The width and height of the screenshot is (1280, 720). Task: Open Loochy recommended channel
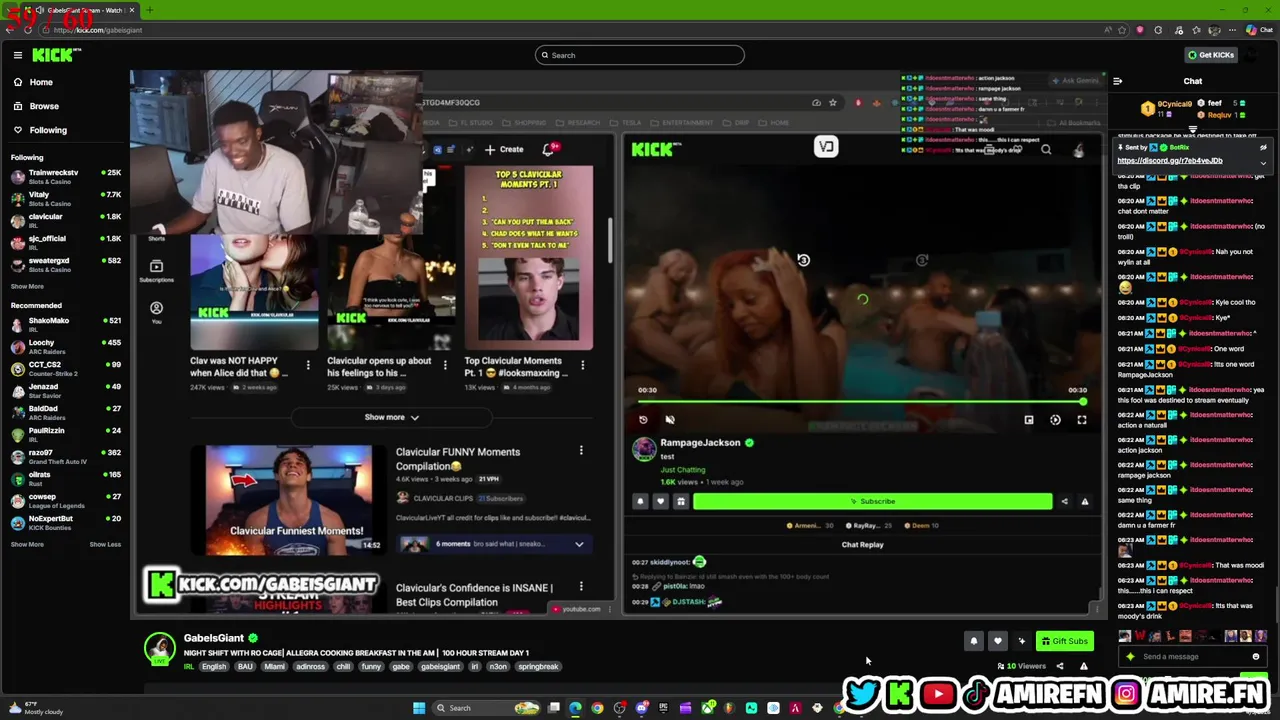click(66, 346)
